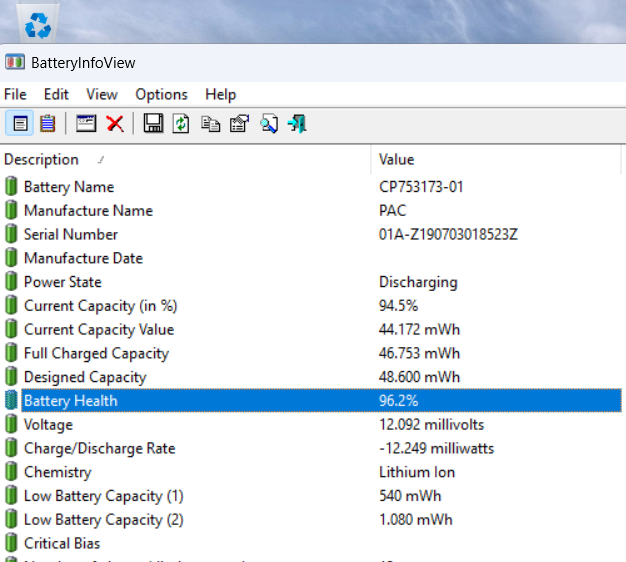626x562 pixels.
Task: Open the File menu
Action: pyautogui.click(x=15, y=95)
